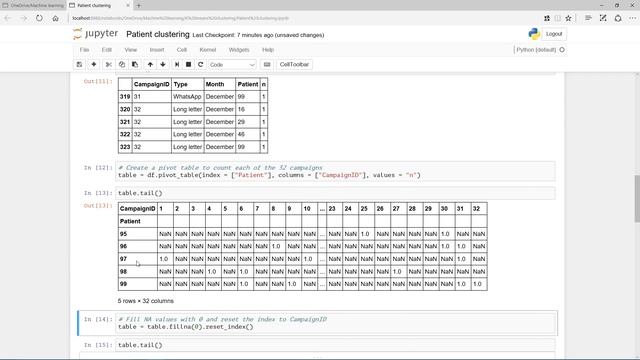The width and height of the screenshot is (640, 360).
Task: Click the page vertical scrollbar thumb
Action: point(637,199)
